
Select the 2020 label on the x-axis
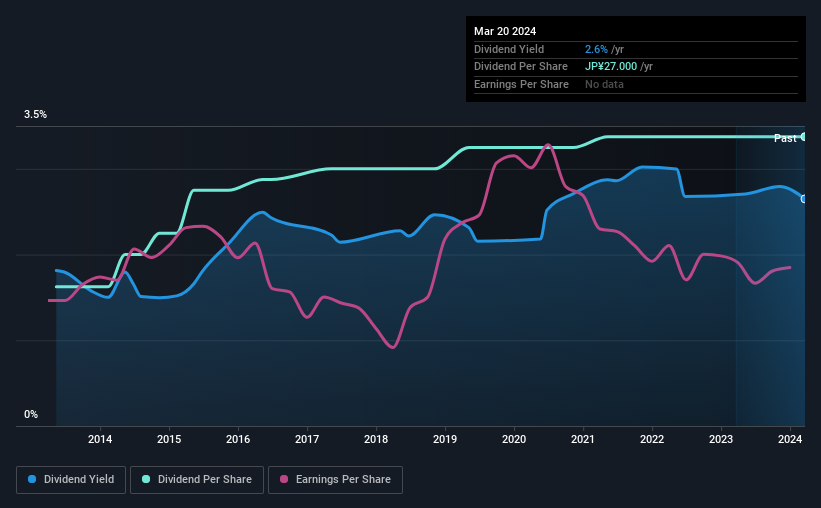514,439
